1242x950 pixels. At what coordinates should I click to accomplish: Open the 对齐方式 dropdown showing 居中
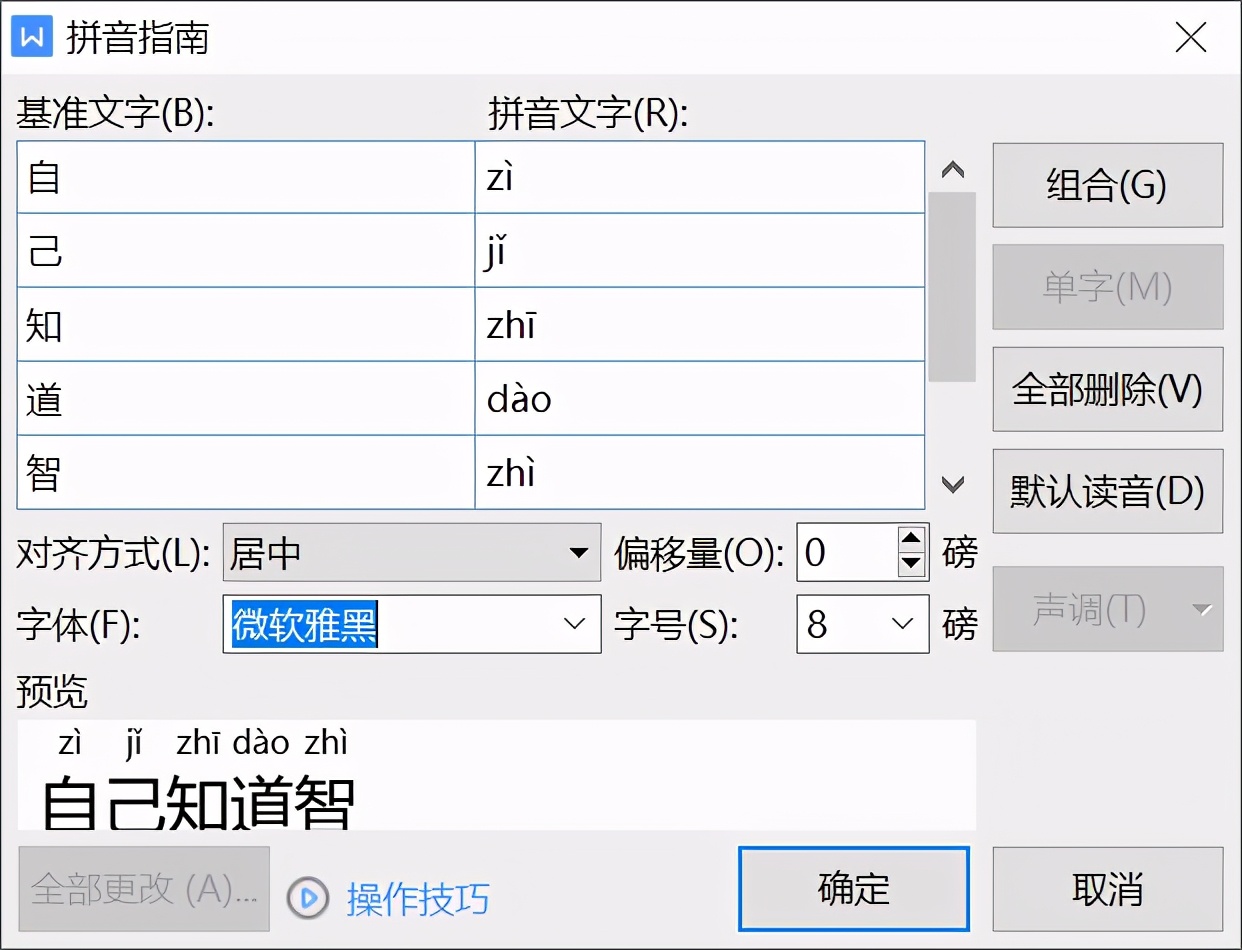tap(412, 552)
